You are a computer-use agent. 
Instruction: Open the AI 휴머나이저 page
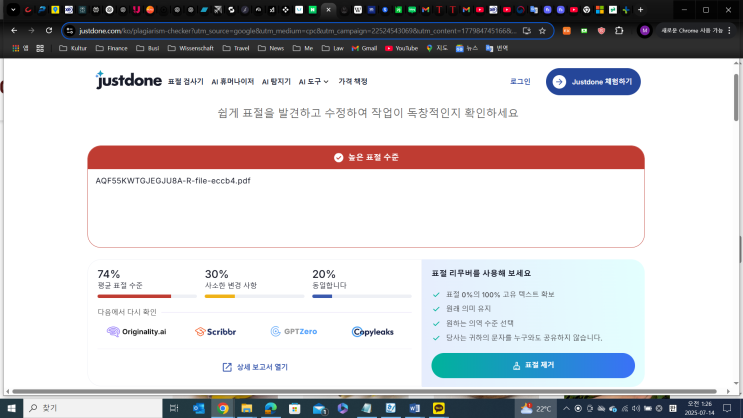point(233,82)
